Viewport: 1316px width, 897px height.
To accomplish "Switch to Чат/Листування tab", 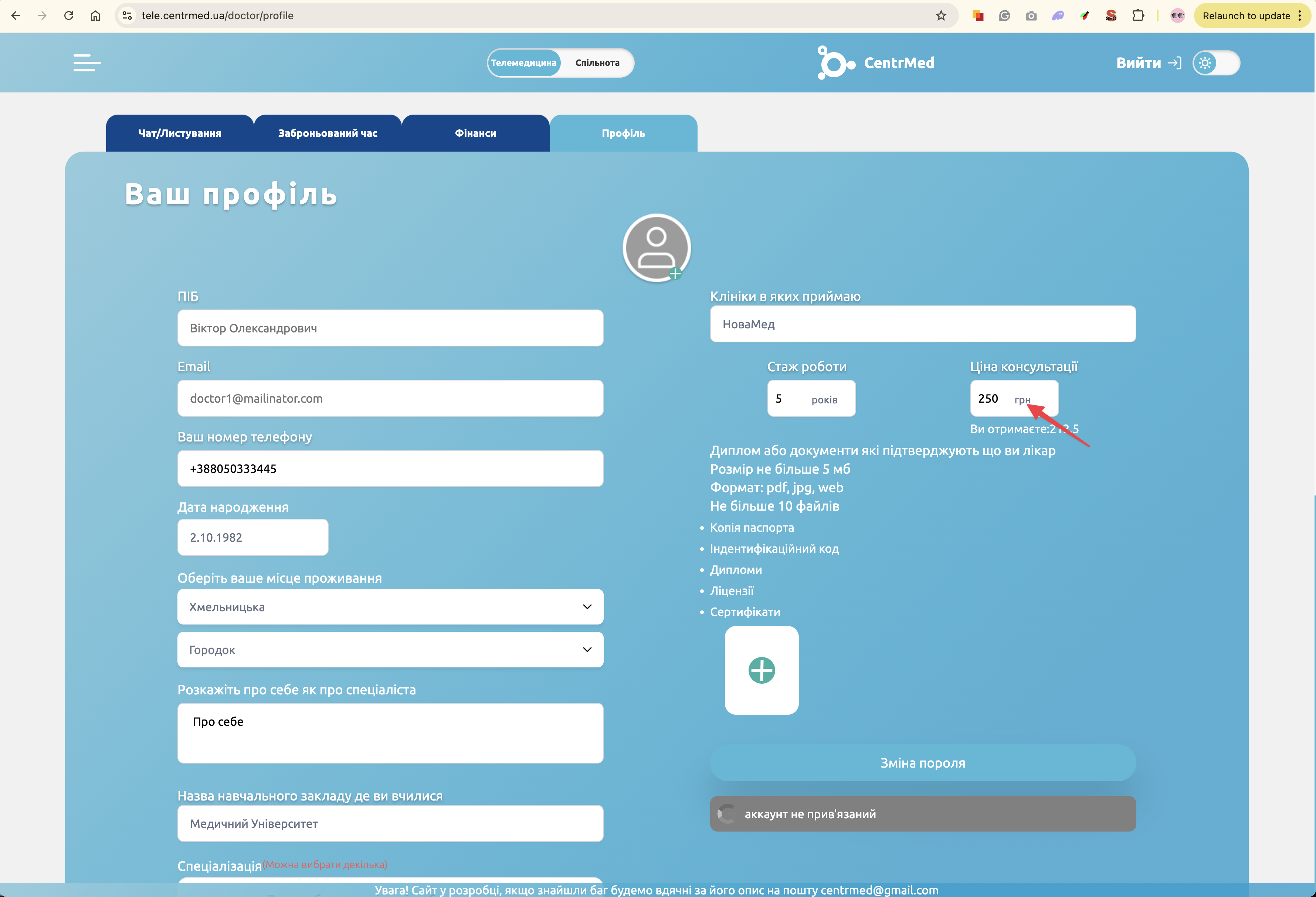I will coord(180,133).
